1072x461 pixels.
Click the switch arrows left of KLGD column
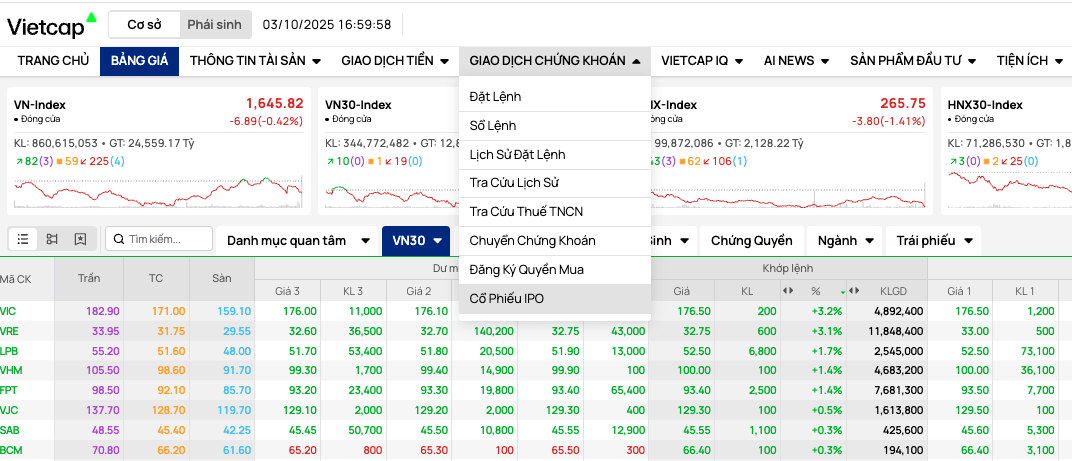pos(856,291)
